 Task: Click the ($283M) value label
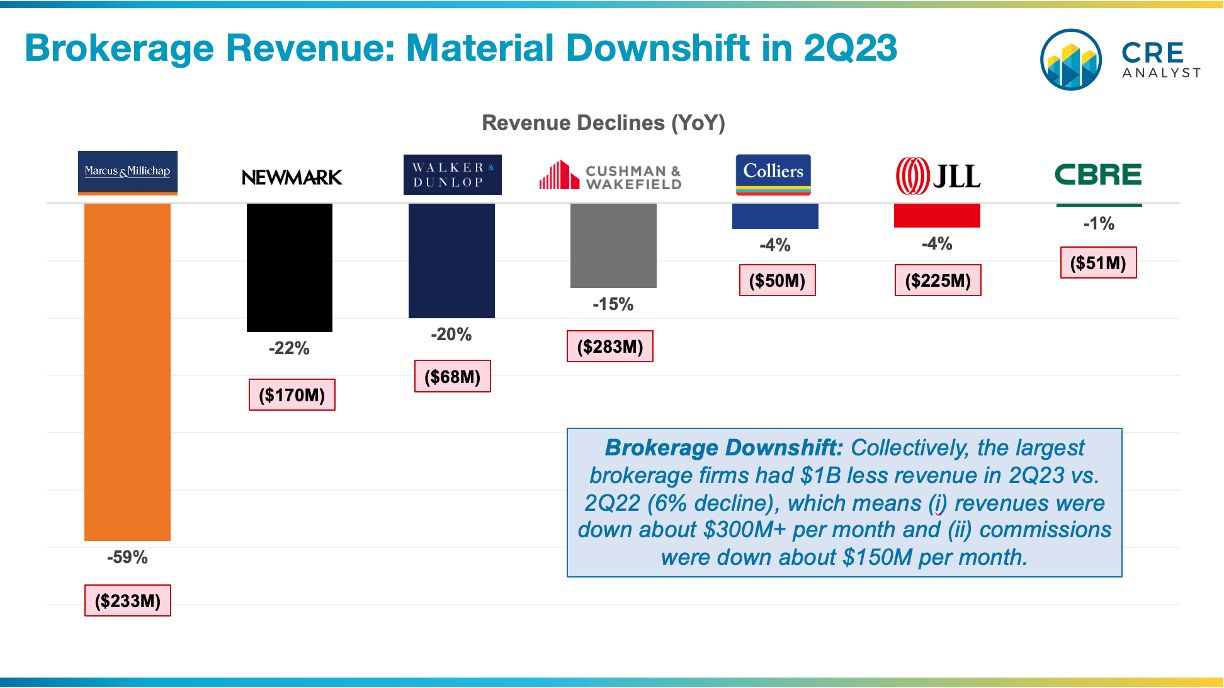pos(610,346)
